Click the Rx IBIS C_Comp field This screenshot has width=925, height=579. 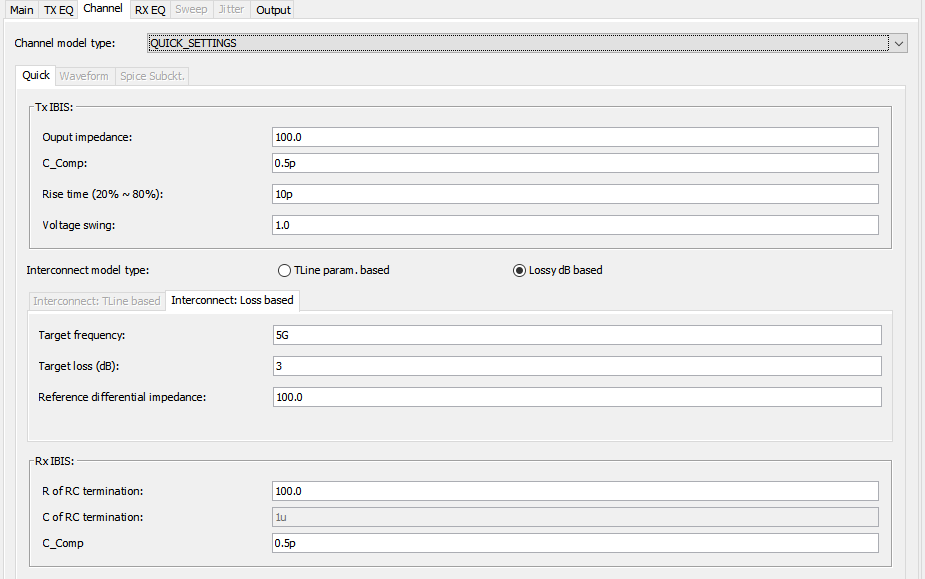pyautogui.click(x=574, y=543)
